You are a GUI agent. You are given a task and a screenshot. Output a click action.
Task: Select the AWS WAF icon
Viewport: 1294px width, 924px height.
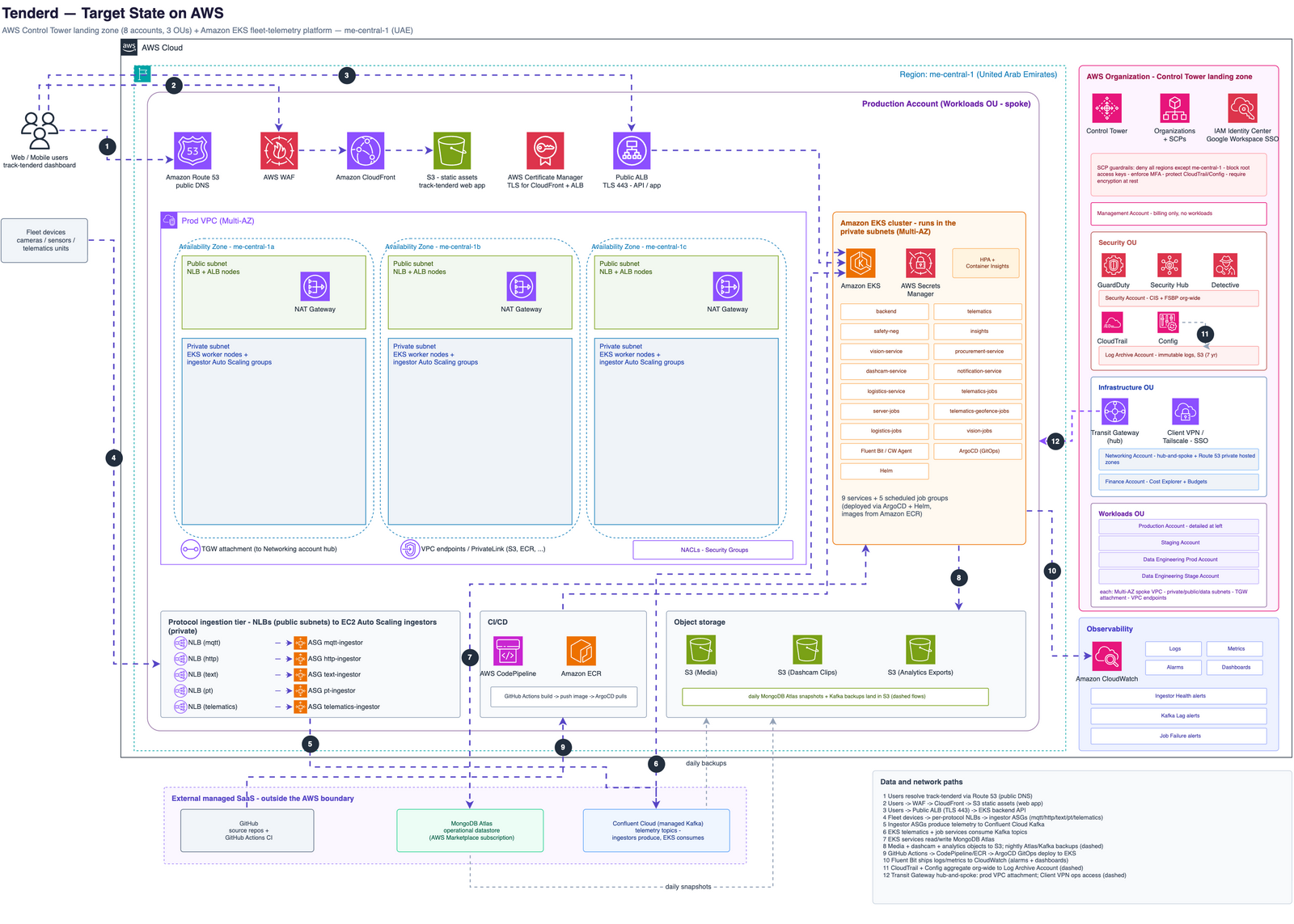(279, 151)
